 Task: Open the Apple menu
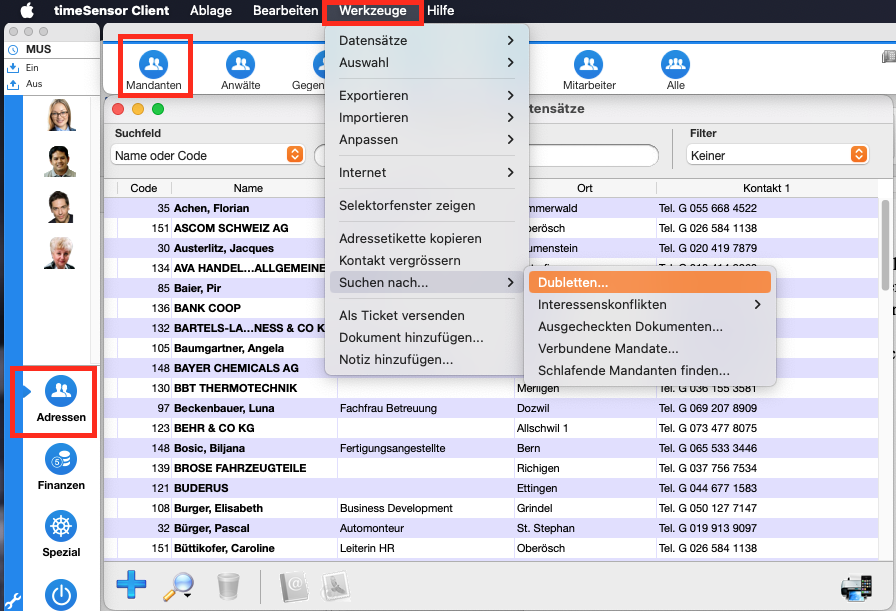point(27,10)
